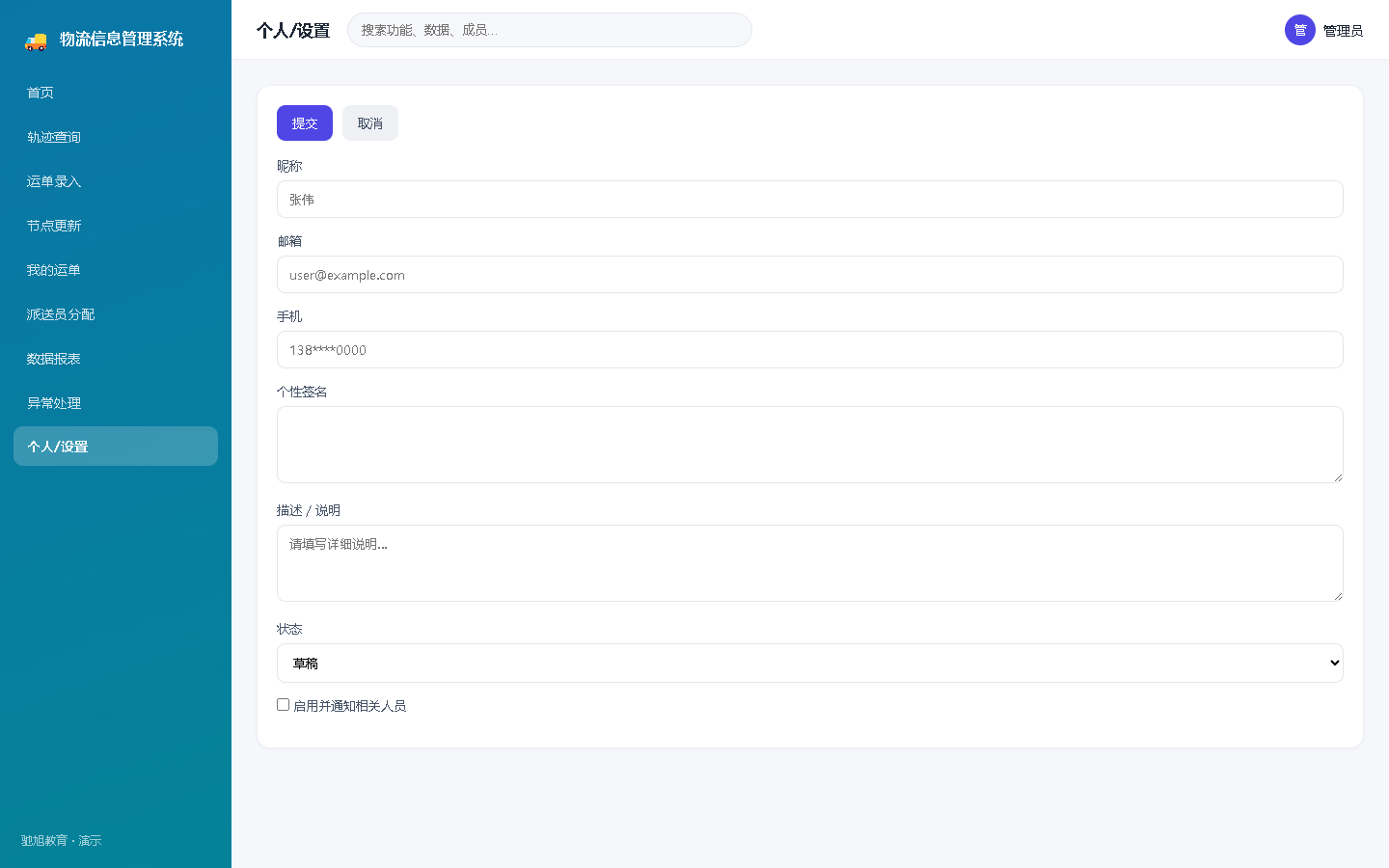Click the 个性签名 text area
Viewport: 1389px width, 868px height.
[x=810, y=445]
